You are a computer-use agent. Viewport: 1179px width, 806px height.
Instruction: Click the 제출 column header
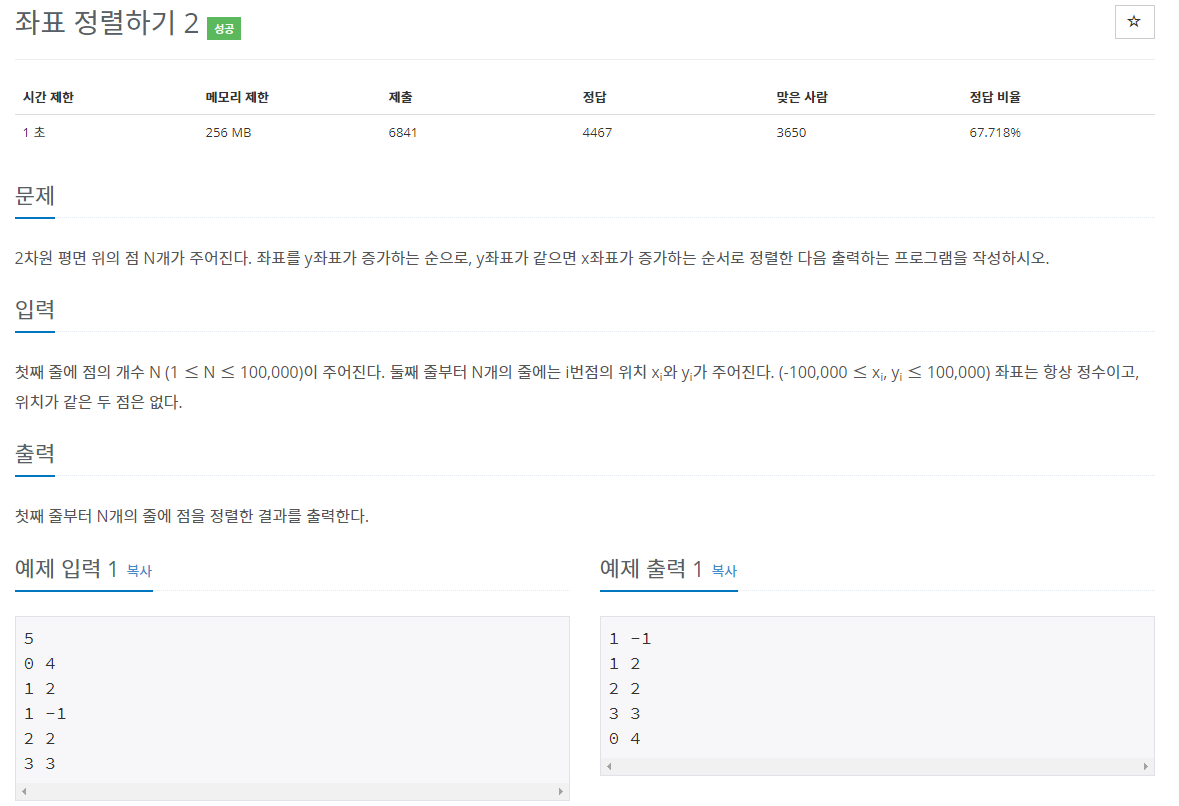(400, 97)
